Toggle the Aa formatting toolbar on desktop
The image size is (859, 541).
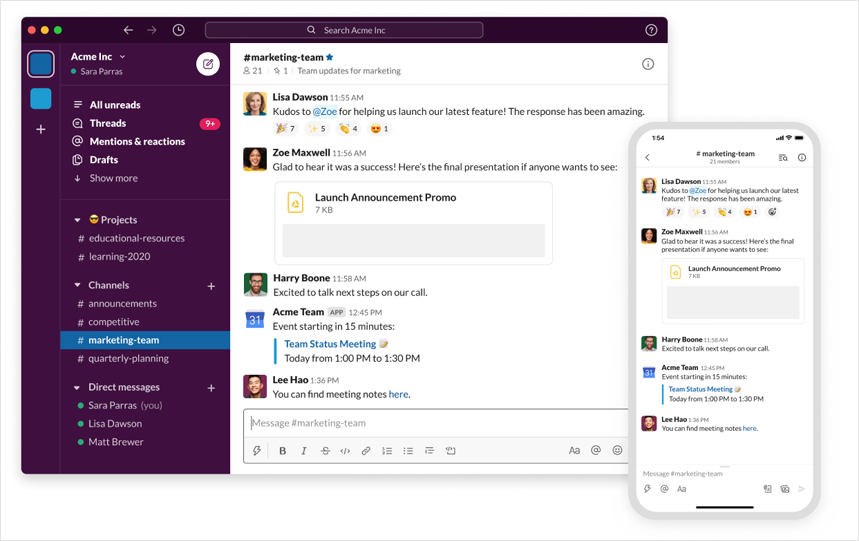click(574, 451)
